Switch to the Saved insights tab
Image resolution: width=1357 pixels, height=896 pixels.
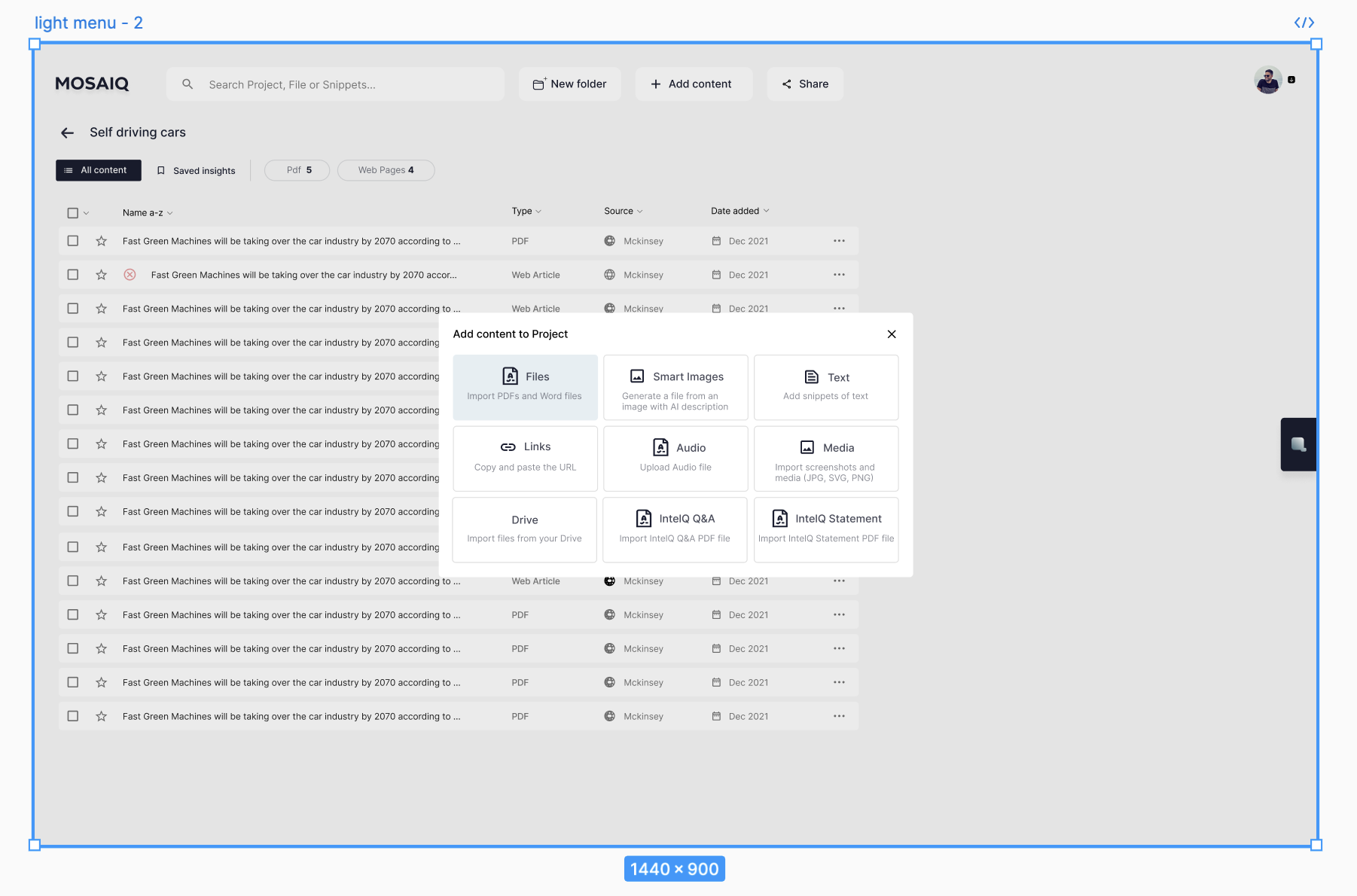(x=195, y=169)
